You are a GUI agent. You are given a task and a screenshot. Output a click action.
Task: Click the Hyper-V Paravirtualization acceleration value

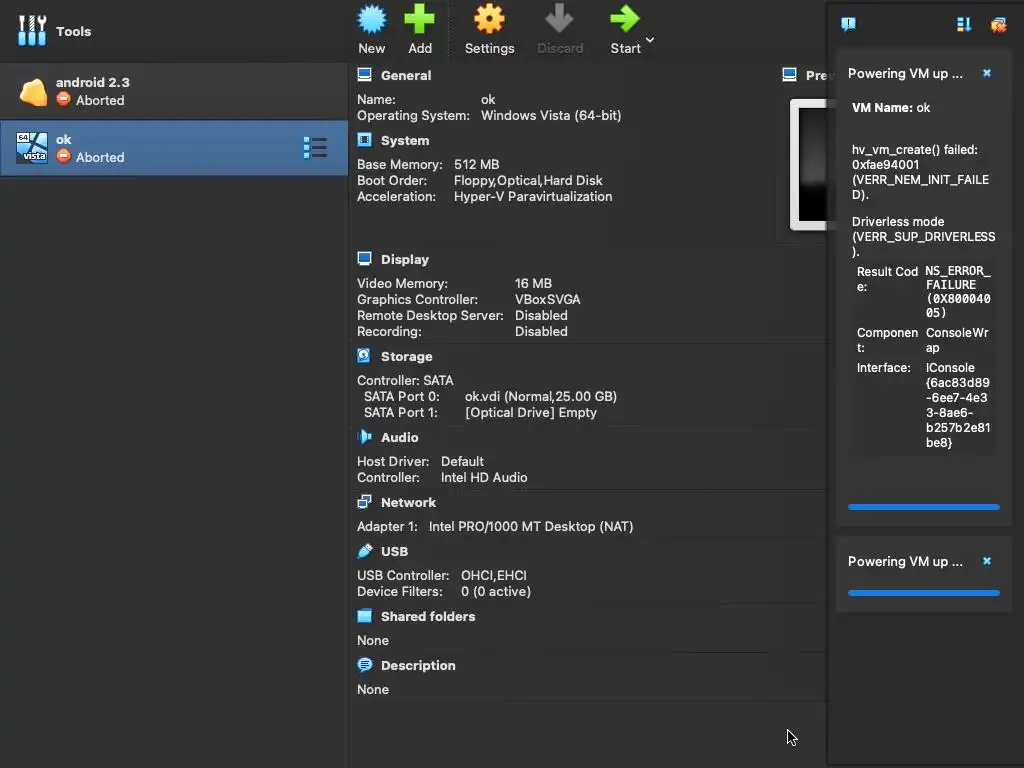(x=533, y=197)
